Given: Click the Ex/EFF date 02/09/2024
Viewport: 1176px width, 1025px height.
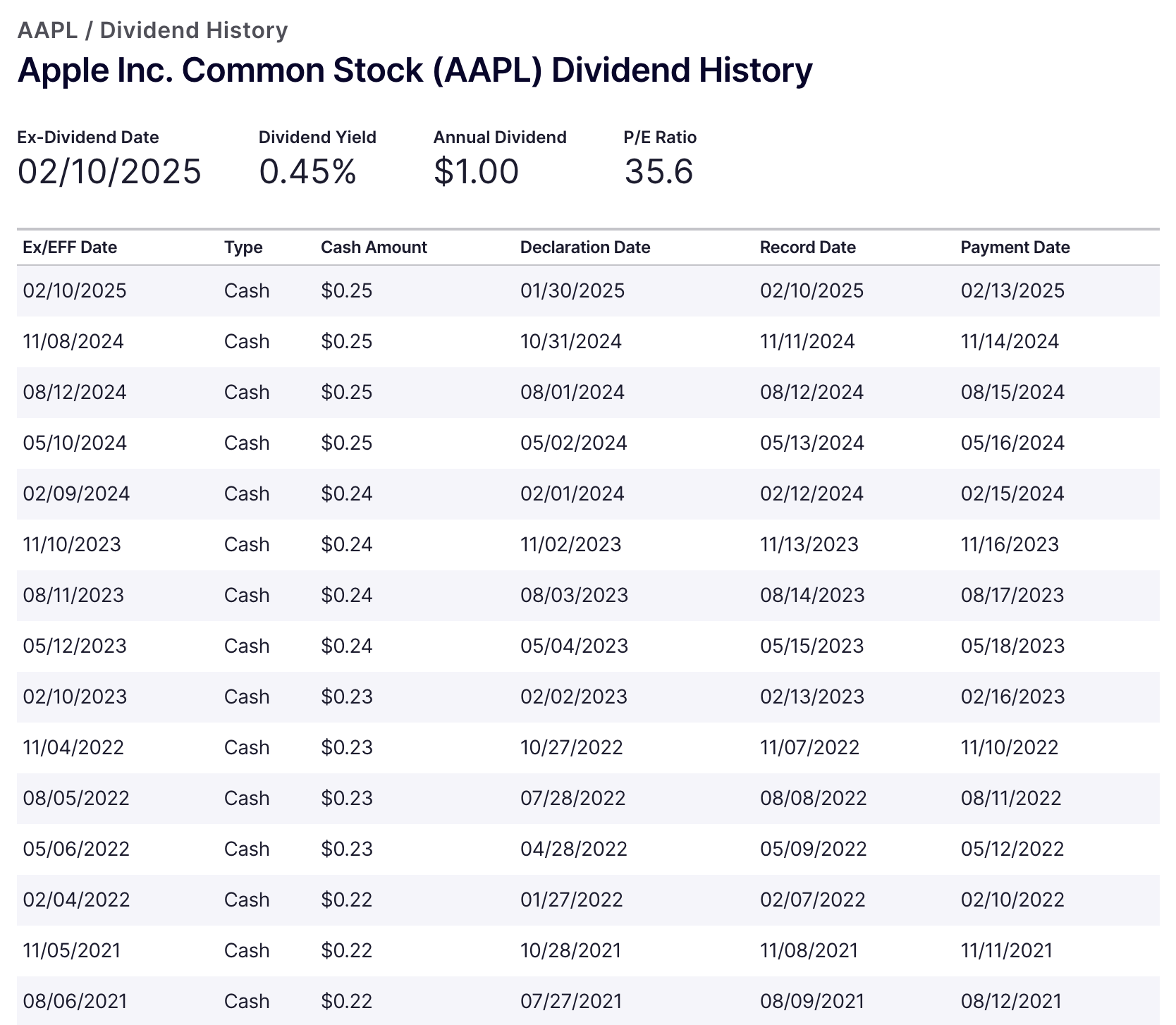Looking at the screenshot, I should tap(76, 494).
